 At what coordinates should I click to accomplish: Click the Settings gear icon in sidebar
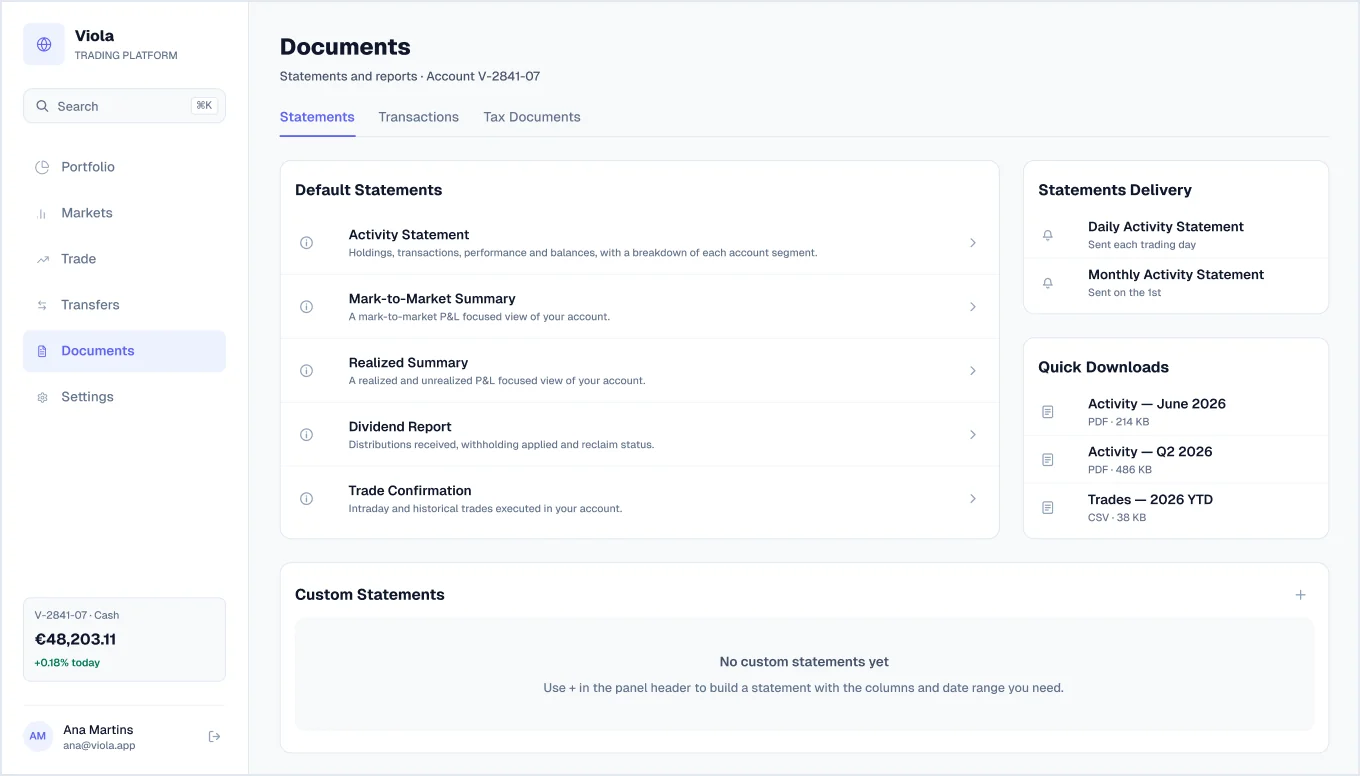coord(42,397)
